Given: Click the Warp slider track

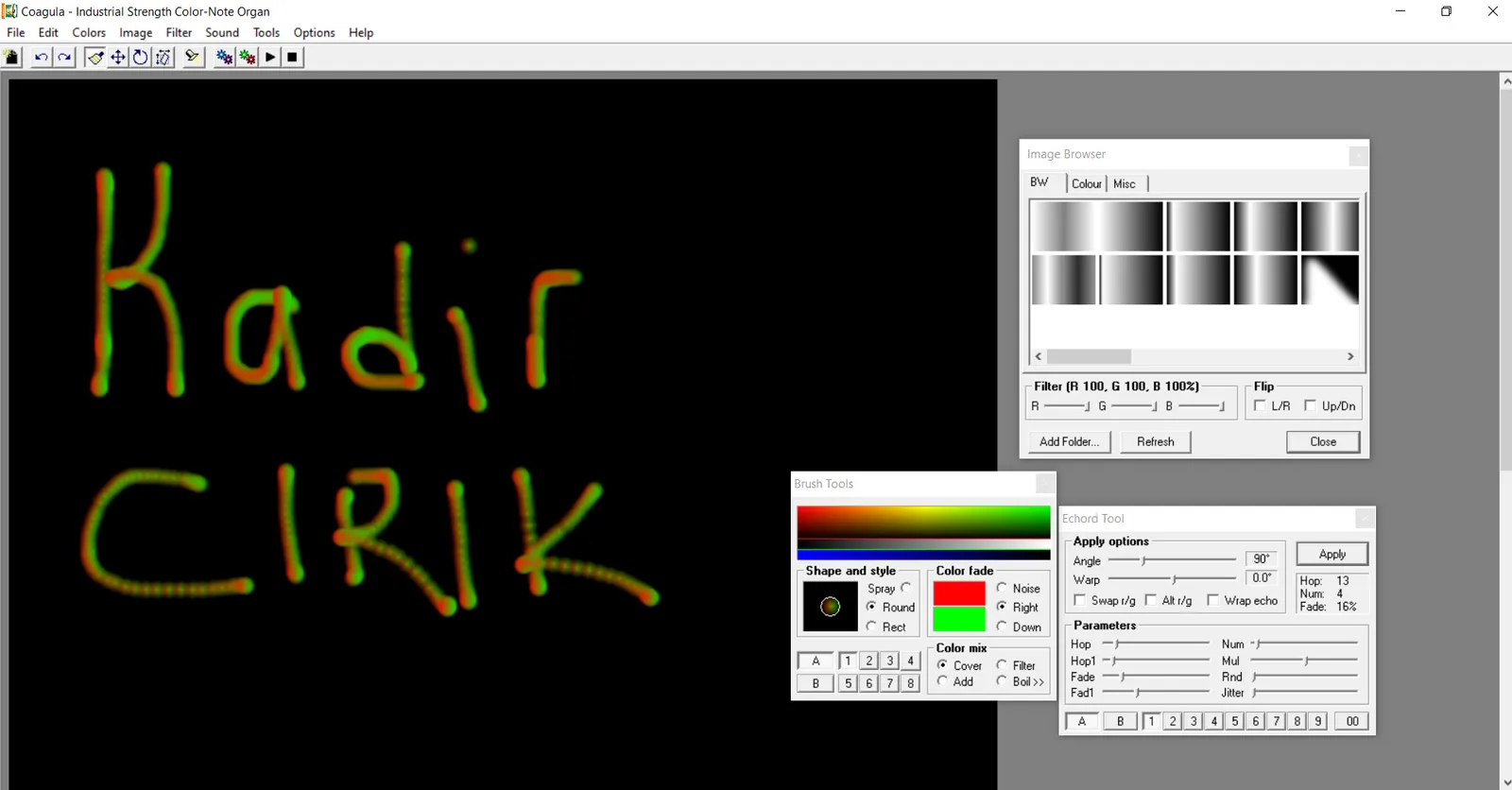Looking at the screenshot, I should 1172,578.
